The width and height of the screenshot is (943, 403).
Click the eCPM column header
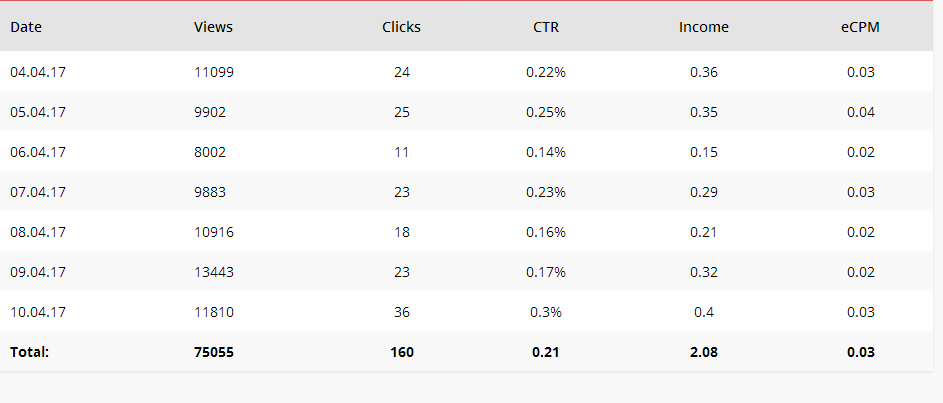[860, 27]
